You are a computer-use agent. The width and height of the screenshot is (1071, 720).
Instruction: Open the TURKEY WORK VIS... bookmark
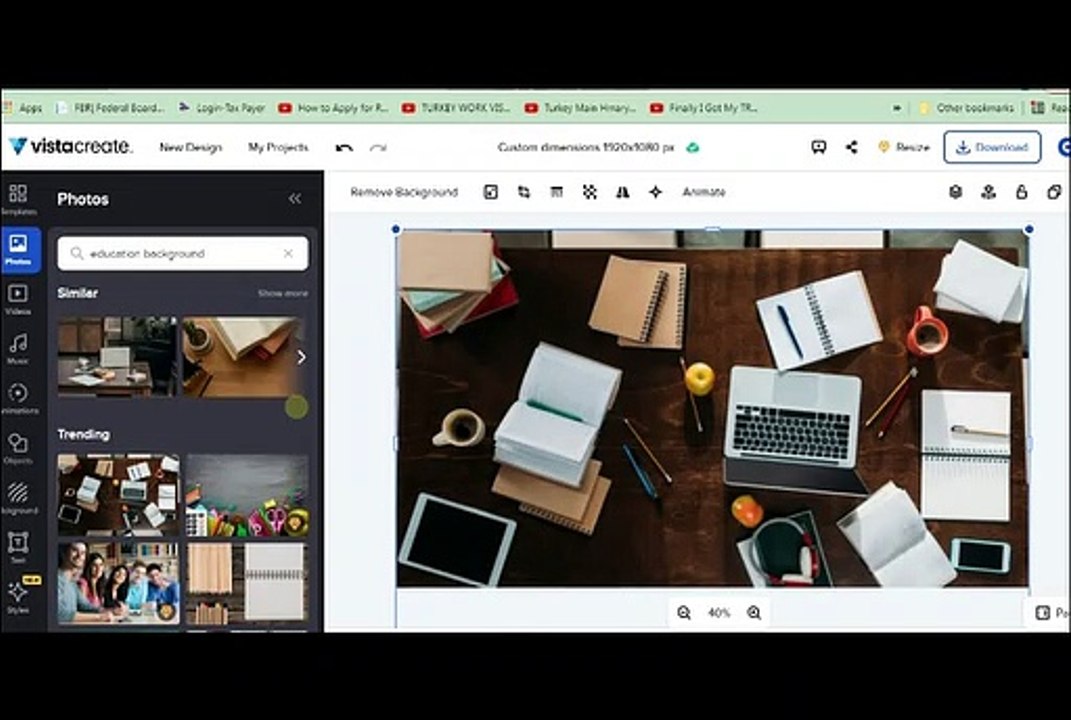tap(456, 108)
